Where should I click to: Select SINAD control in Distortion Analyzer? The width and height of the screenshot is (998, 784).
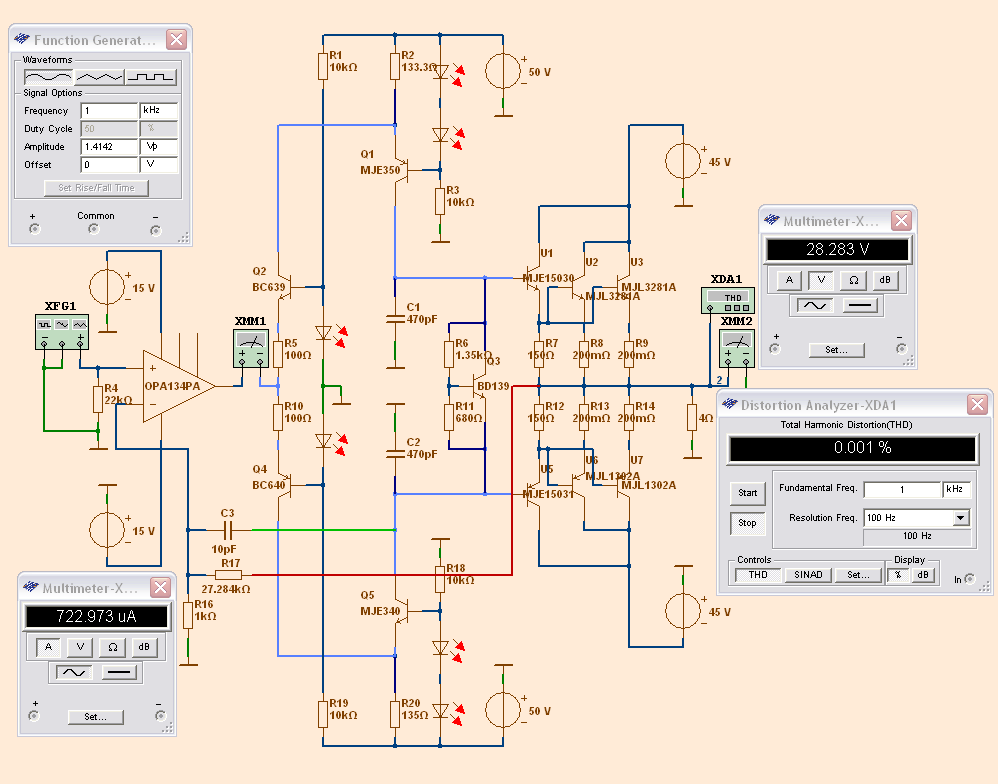click(808, 575)
